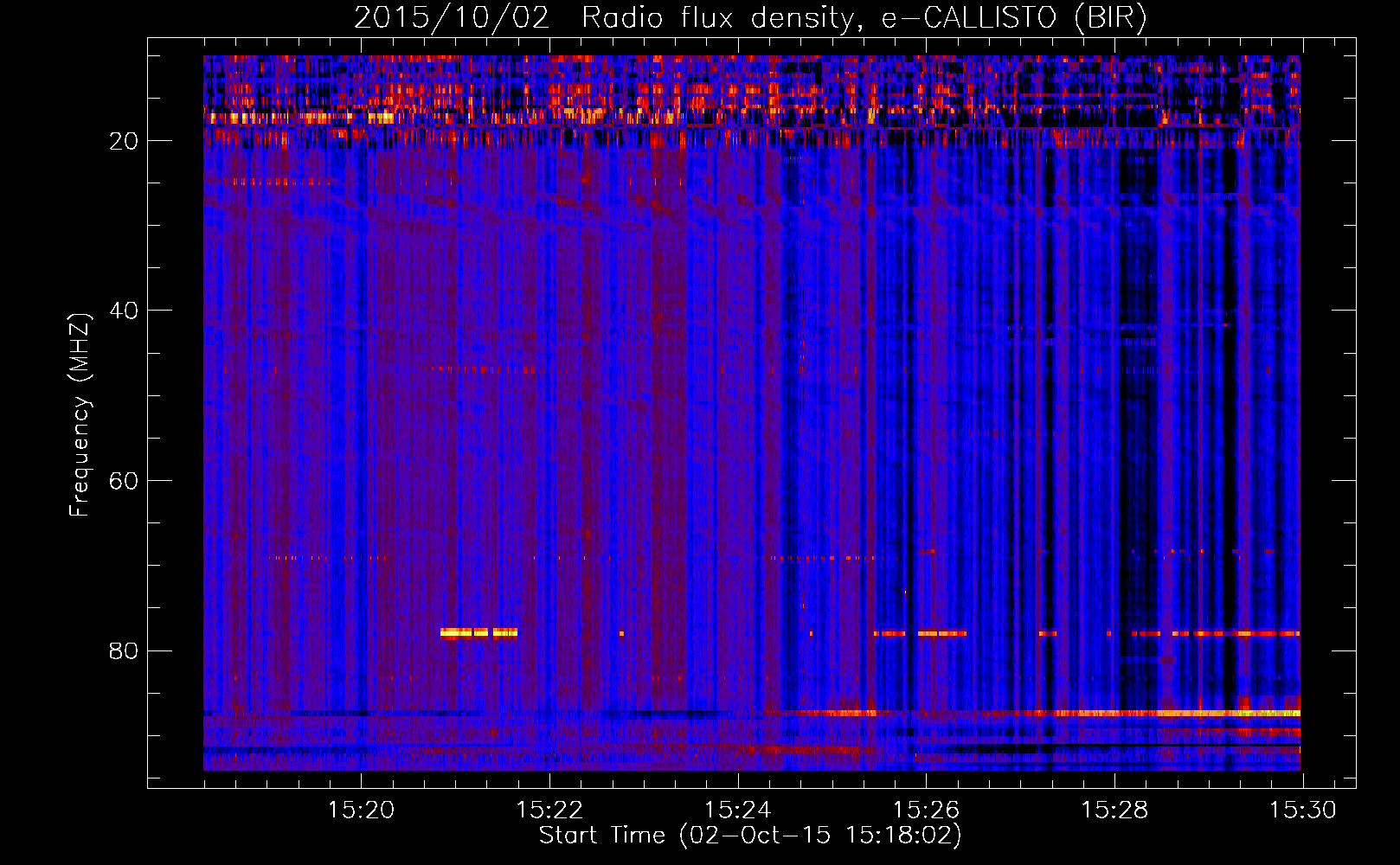The width and height of the screenshot is (1400, 865).
Task: Click the 'Frequency (MHZ)' axis label
Action: (80, 415)
